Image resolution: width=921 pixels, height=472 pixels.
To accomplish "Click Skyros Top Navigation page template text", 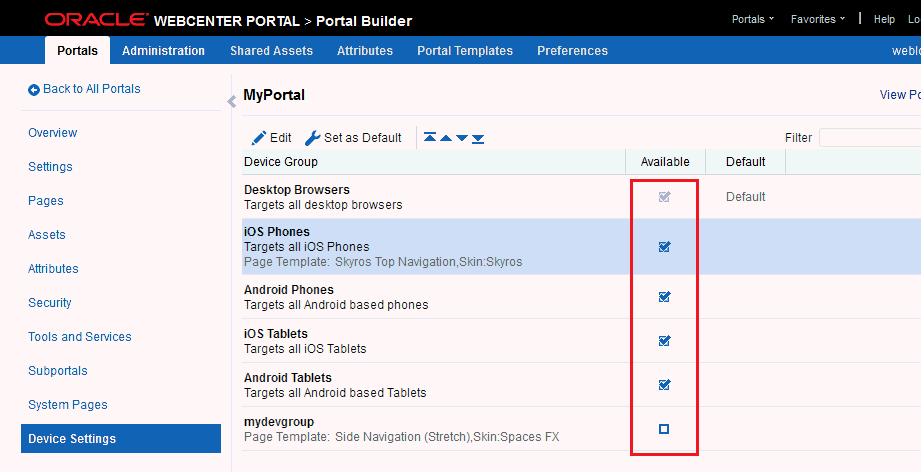I will 395,262.
